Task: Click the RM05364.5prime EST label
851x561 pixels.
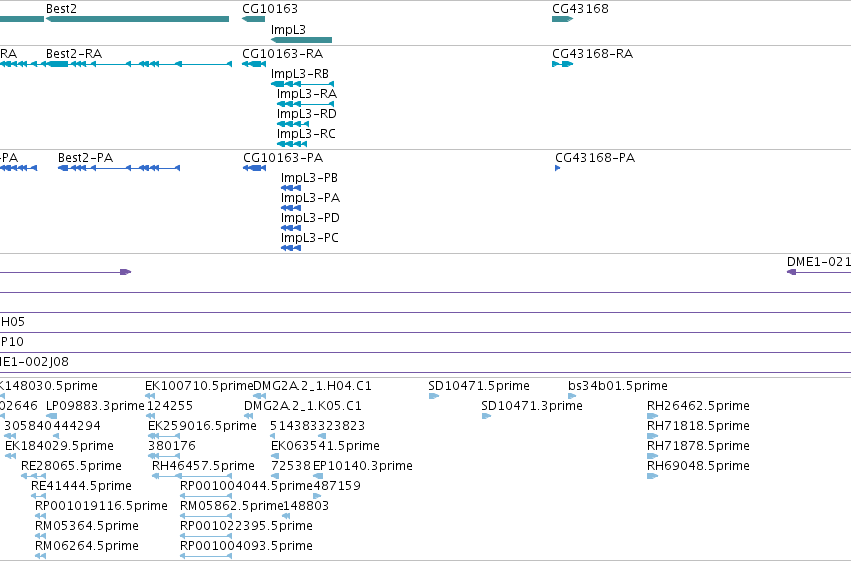Action: pyautogui.click(x=87, y=526)
